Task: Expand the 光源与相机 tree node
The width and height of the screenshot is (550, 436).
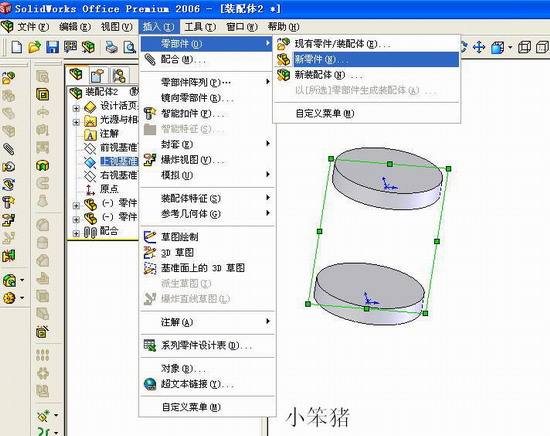Action: tap(76, 122)
